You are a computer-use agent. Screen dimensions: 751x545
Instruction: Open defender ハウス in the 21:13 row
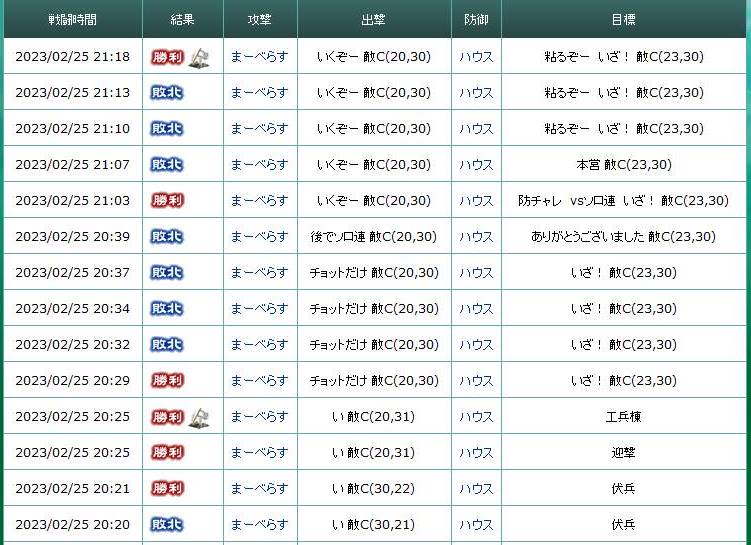click(476, 93)
